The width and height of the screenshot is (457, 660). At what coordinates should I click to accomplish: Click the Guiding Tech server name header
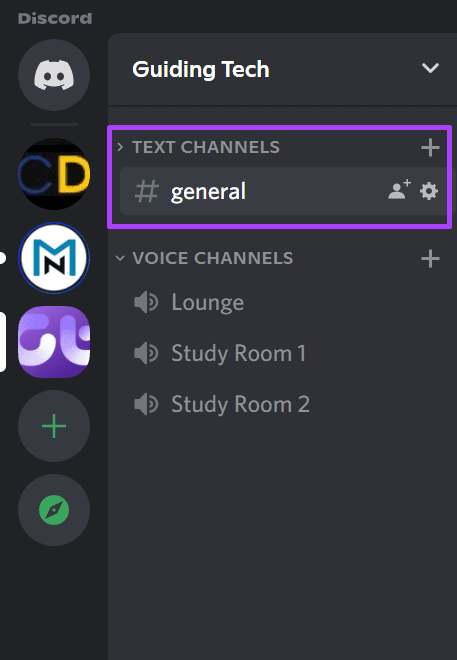tap(201, 69)
